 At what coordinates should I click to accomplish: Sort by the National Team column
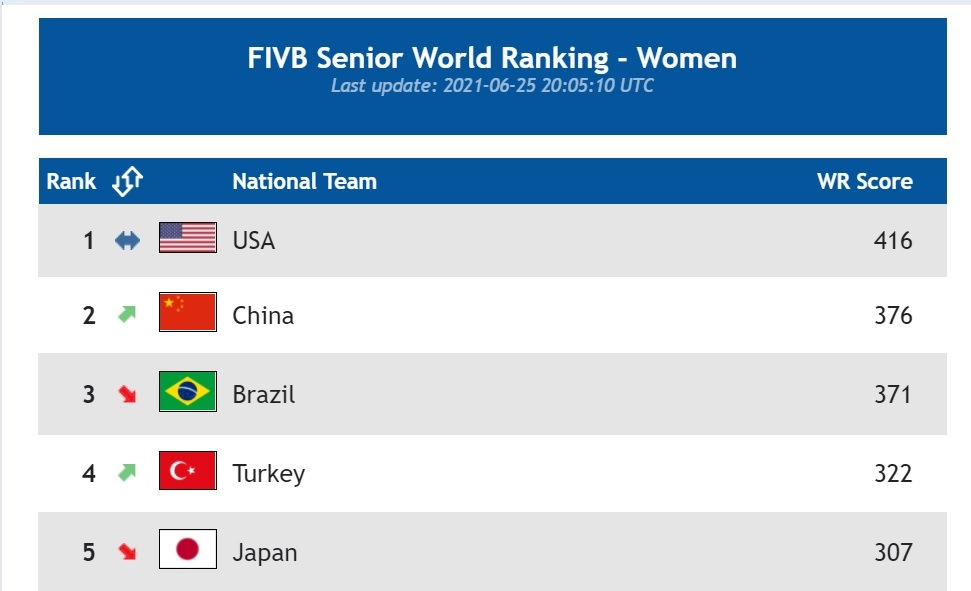pos(304,181)
